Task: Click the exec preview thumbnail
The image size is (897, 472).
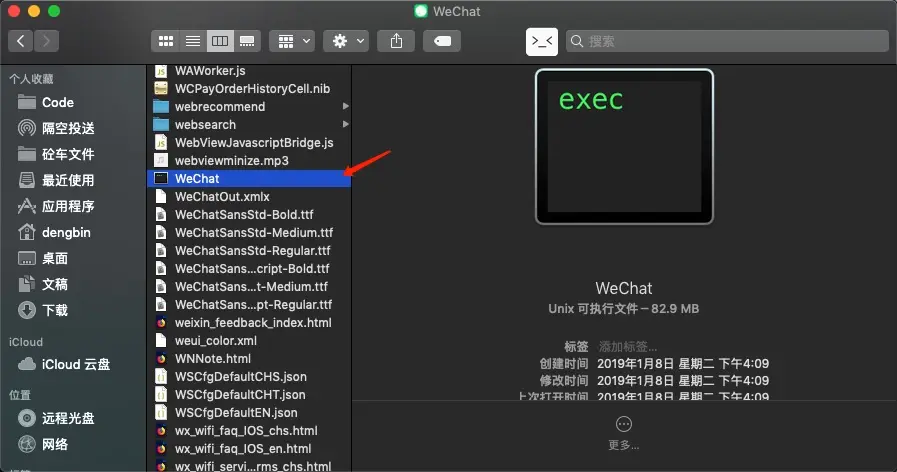Action: click(x=624, y=146)
